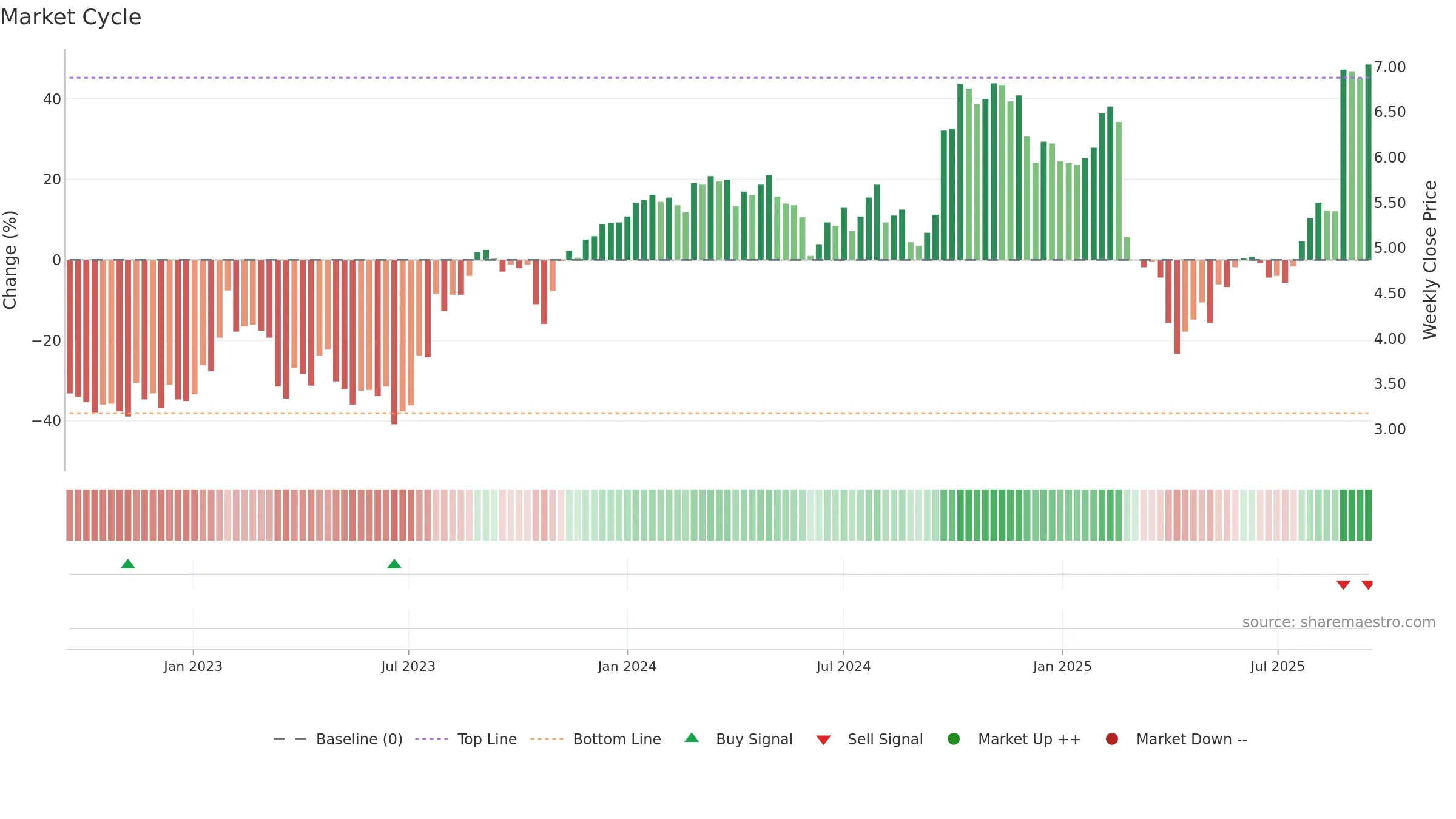Click the Change (%) axis title

click(x=10, y=260)
